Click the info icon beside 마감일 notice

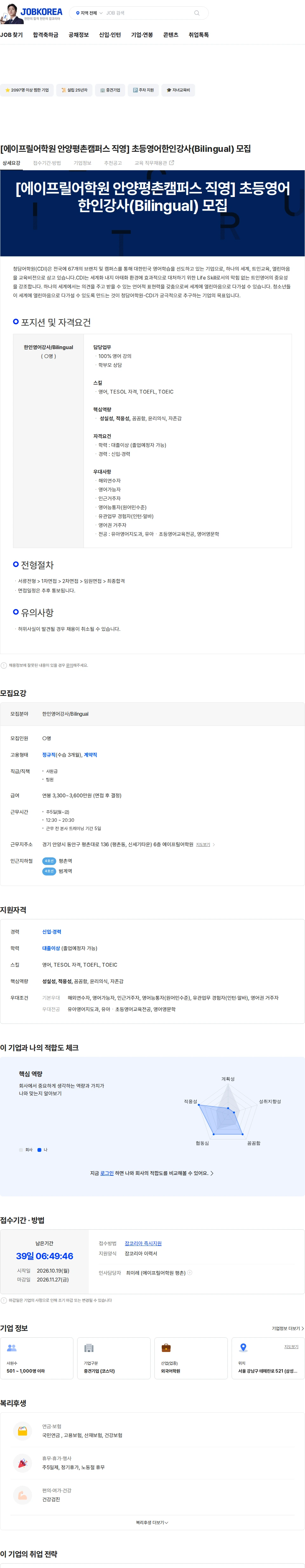click(3, 1301)
